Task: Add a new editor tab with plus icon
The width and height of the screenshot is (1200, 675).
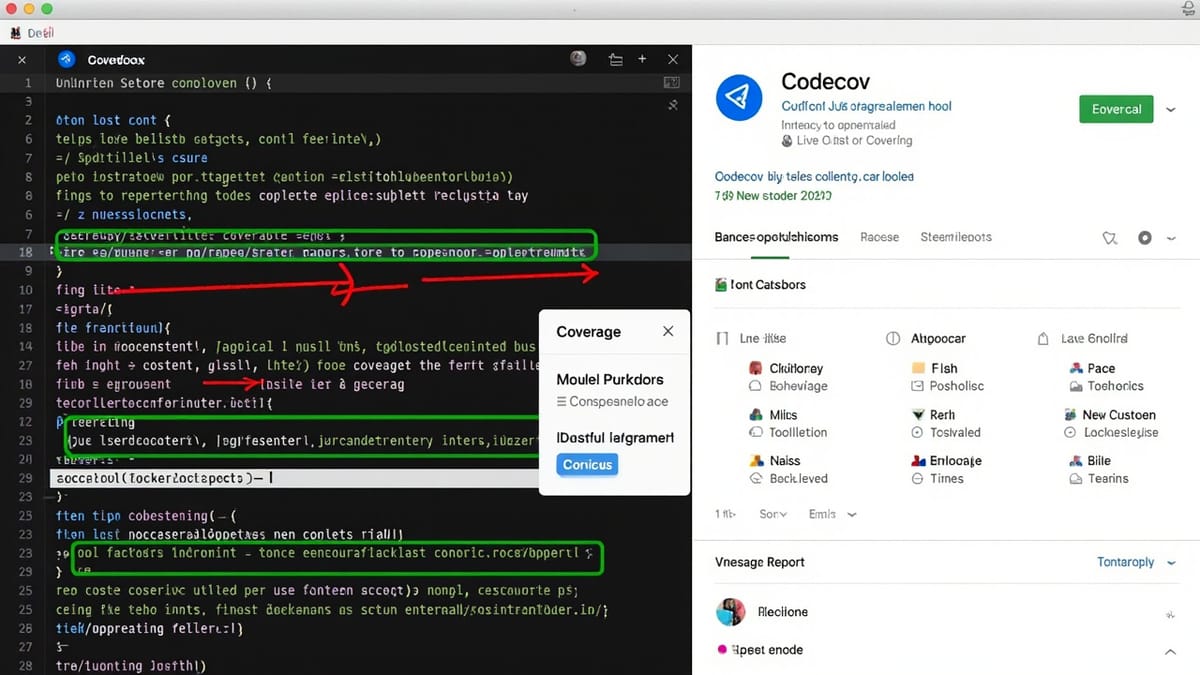Action: click(642, 59)
